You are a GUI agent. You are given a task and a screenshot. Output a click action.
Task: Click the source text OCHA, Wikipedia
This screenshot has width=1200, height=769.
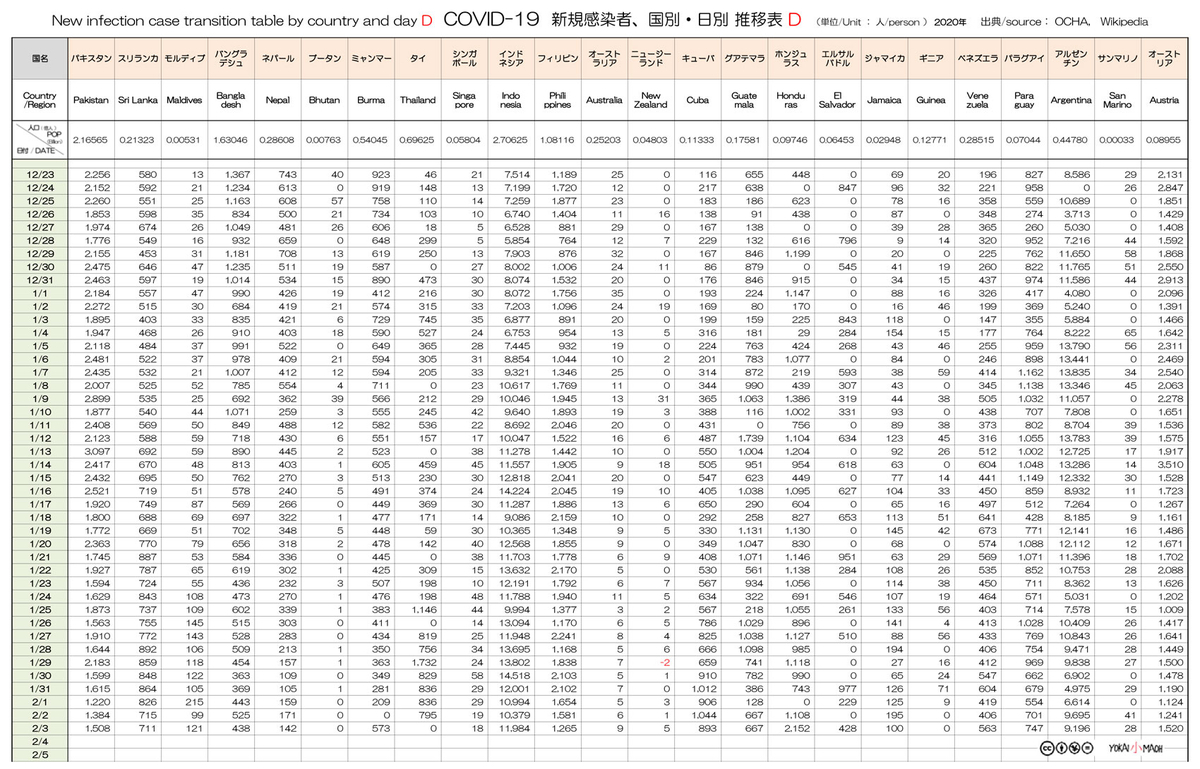tap(1103, 20)
